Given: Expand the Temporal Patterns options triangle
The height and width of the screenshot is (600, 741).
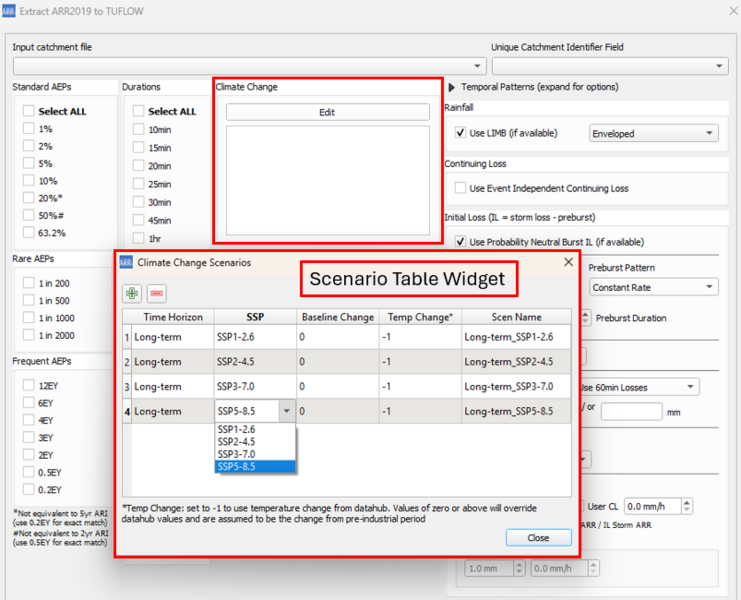Looking at the screenshot, I should click(451, 88).
